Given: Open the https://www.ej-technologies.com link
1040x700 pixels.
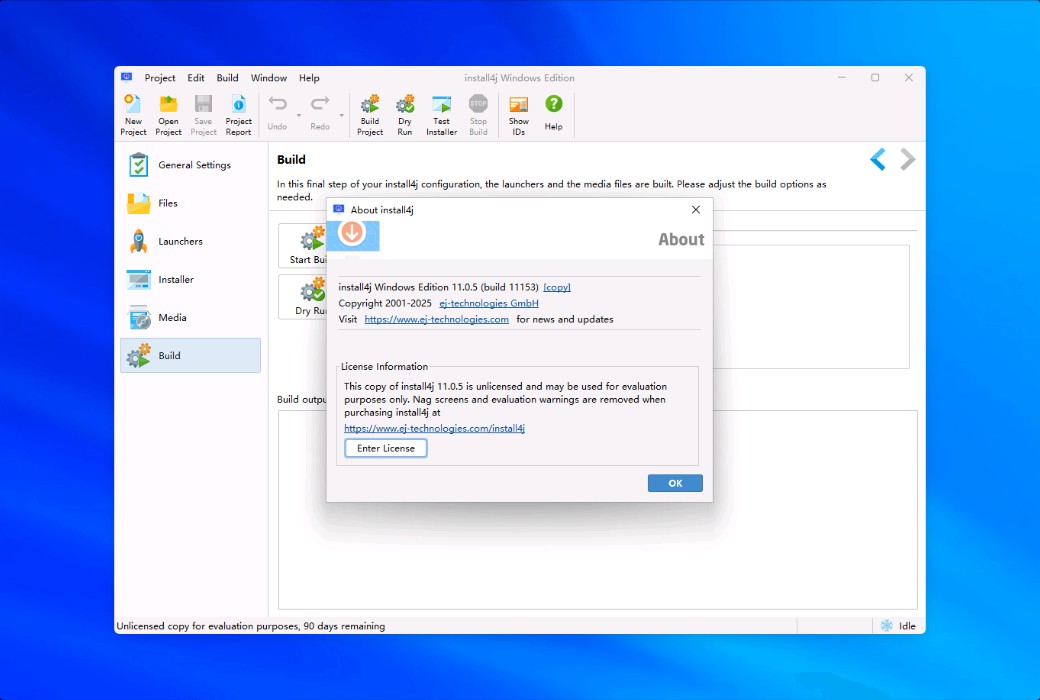Looking at the screenshot, I should coord(436,319).
